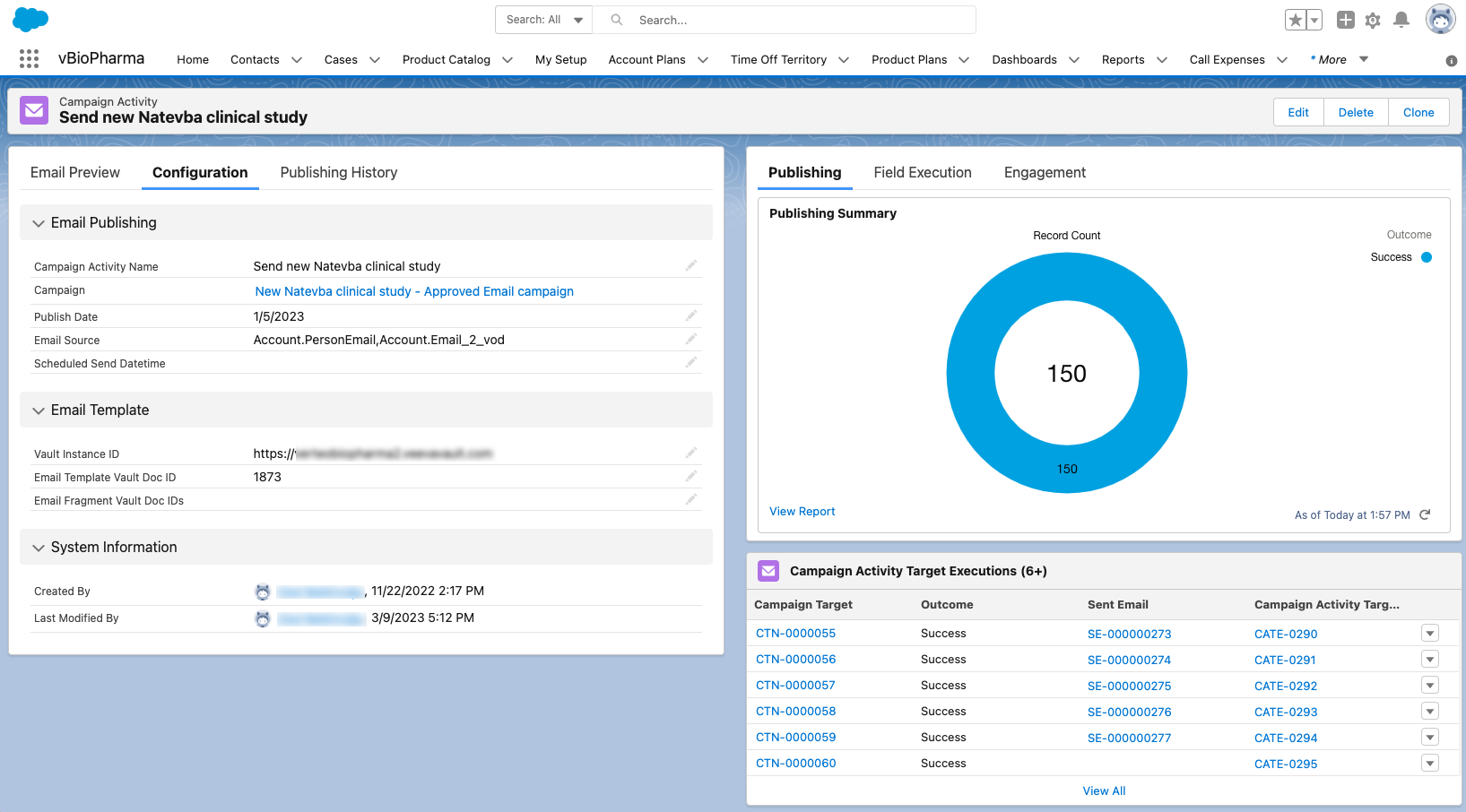The height and width of the screenshot is (812, 1466).
Task: Open the View Report link
Action: [x=802, y=512]
